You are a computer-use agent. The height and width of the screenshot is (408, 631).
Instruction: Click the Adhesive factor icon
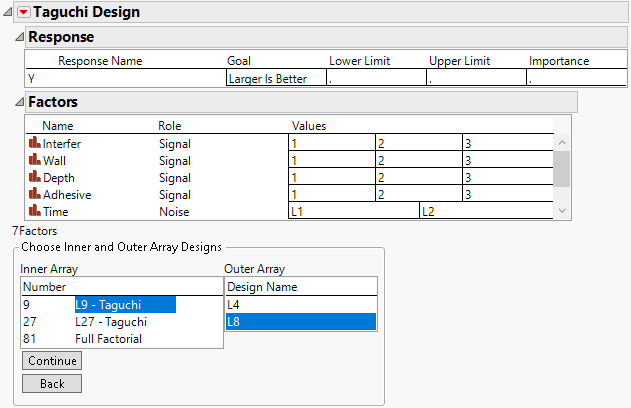[x=34, y=195]
